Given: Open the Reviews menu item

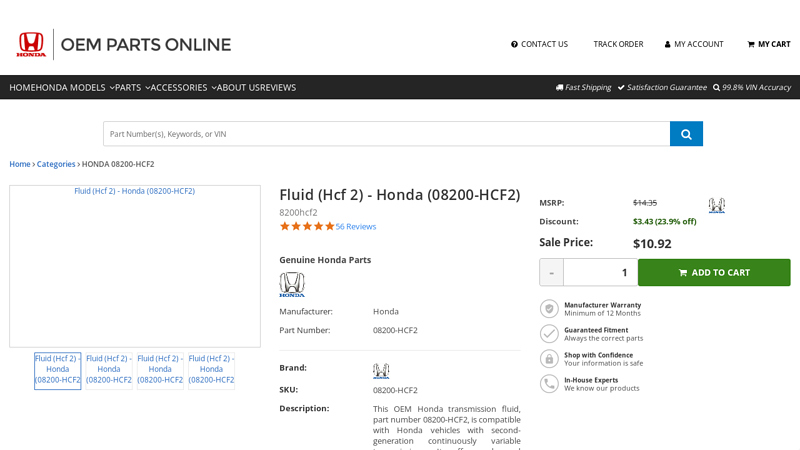Looking at the screenshot, I should click(x=278, y=87).
